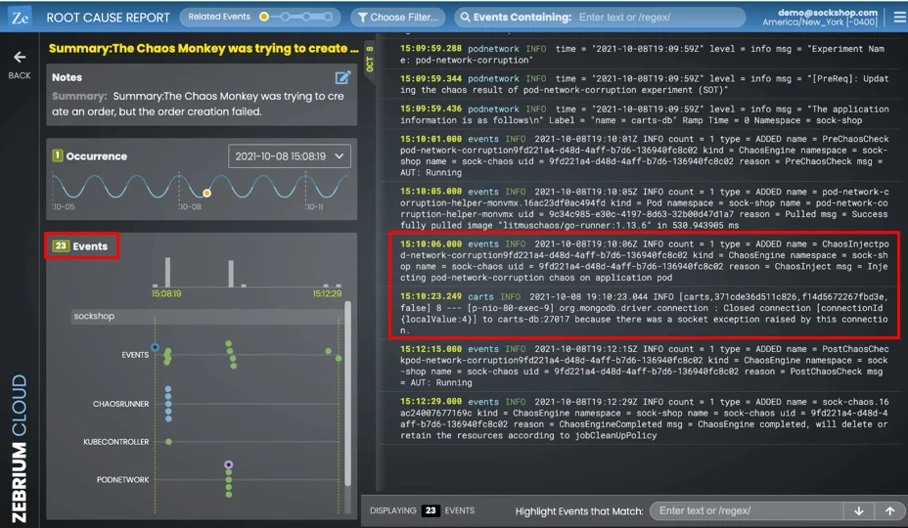Click the purple dot in PODNETWORK row

[x=229, y=464]
